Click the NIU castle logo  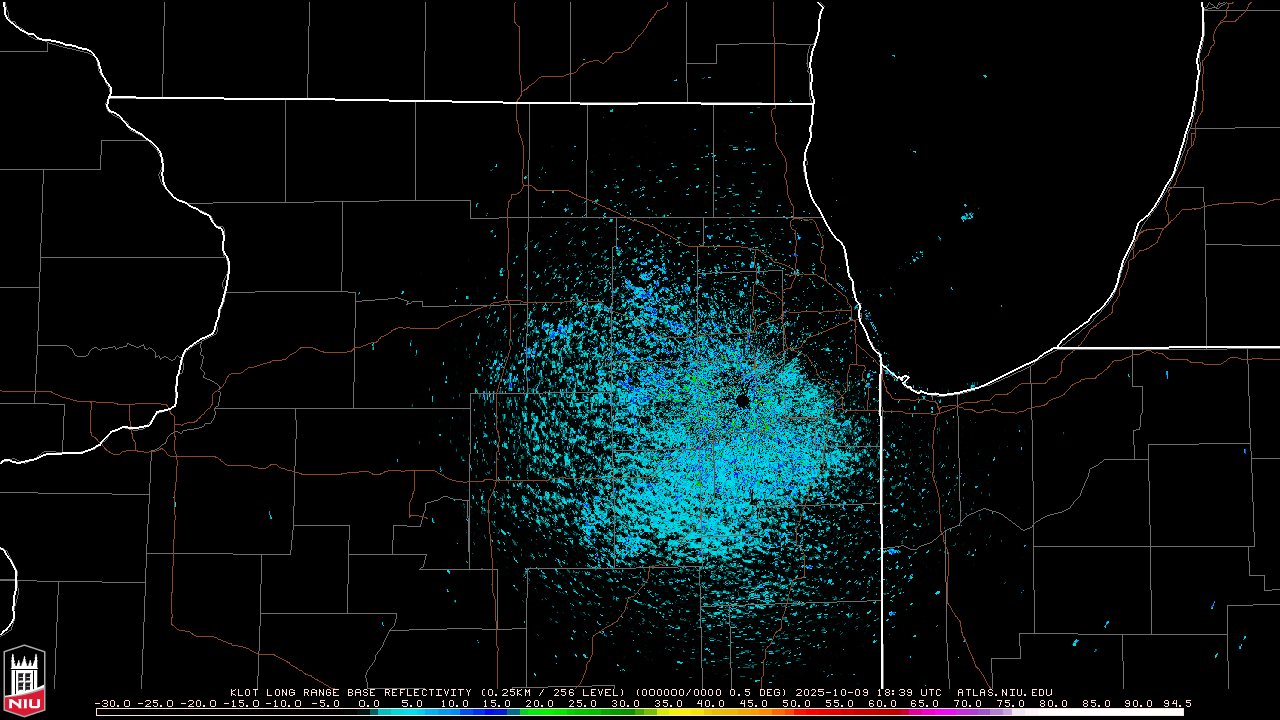25,682
